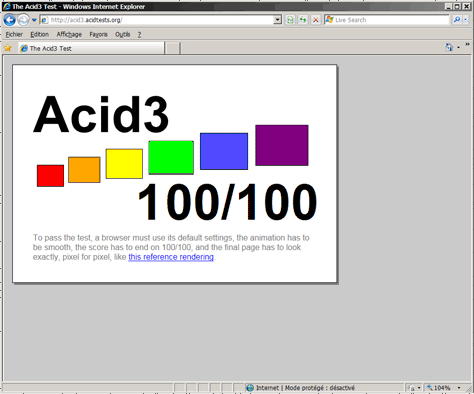Click the yellow square
474x394 pixels.
point(124,164)
